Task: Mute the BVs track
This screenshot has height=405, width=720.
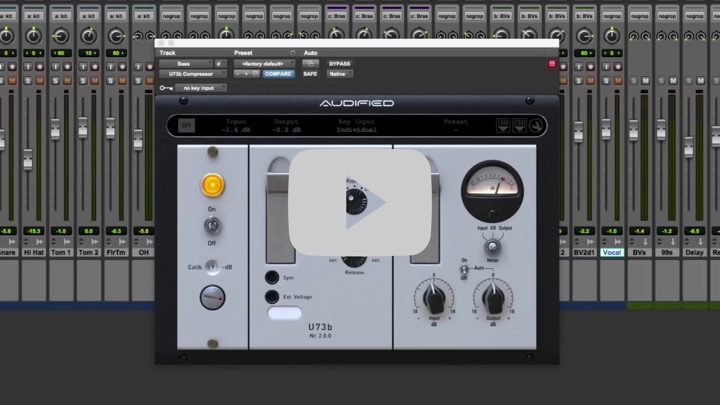Action: click(x=646, y=81)
